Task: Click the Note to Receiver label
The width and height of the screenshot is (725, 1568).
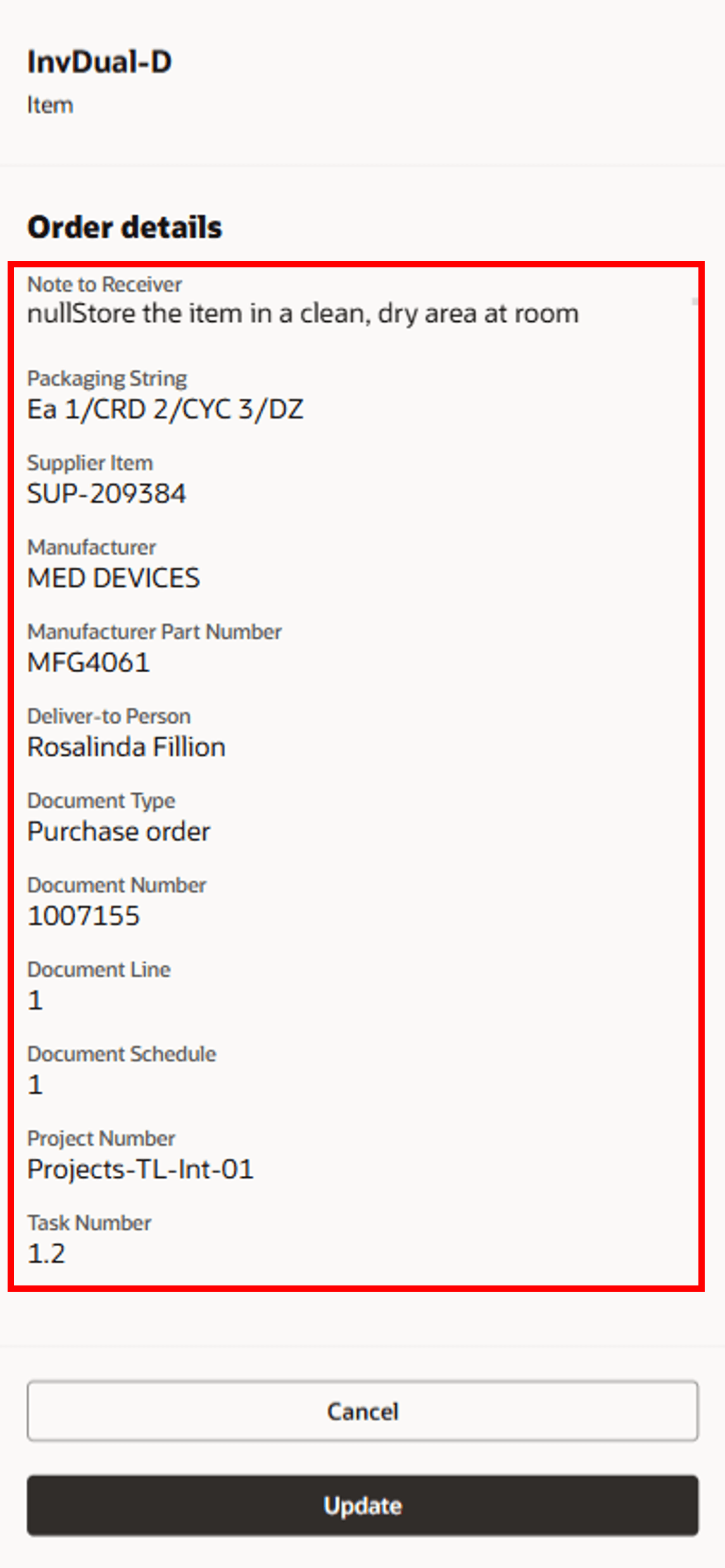Action: [104, 284]
